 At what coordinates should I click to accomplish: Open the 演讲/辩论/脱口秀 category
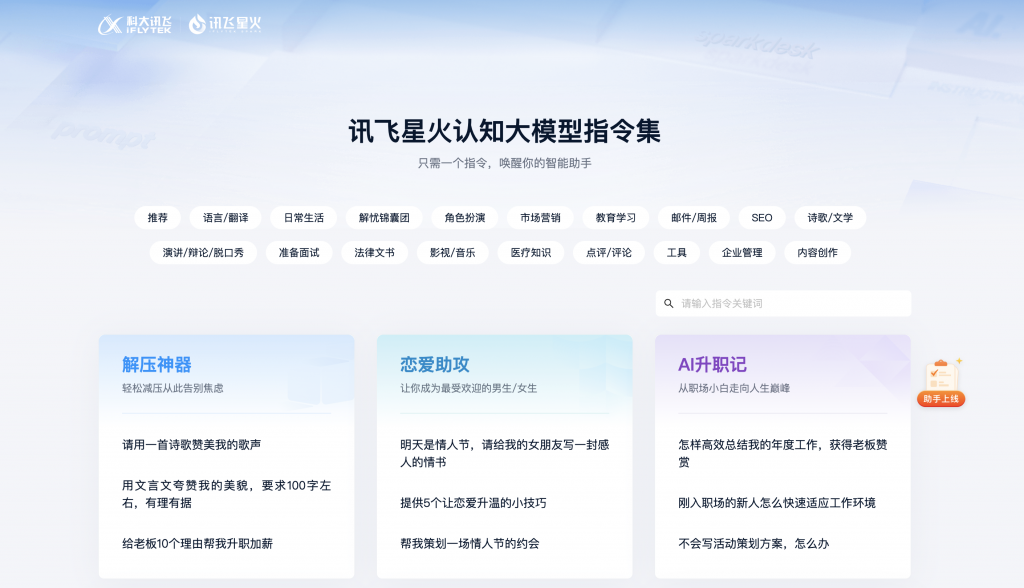point(203,252)
